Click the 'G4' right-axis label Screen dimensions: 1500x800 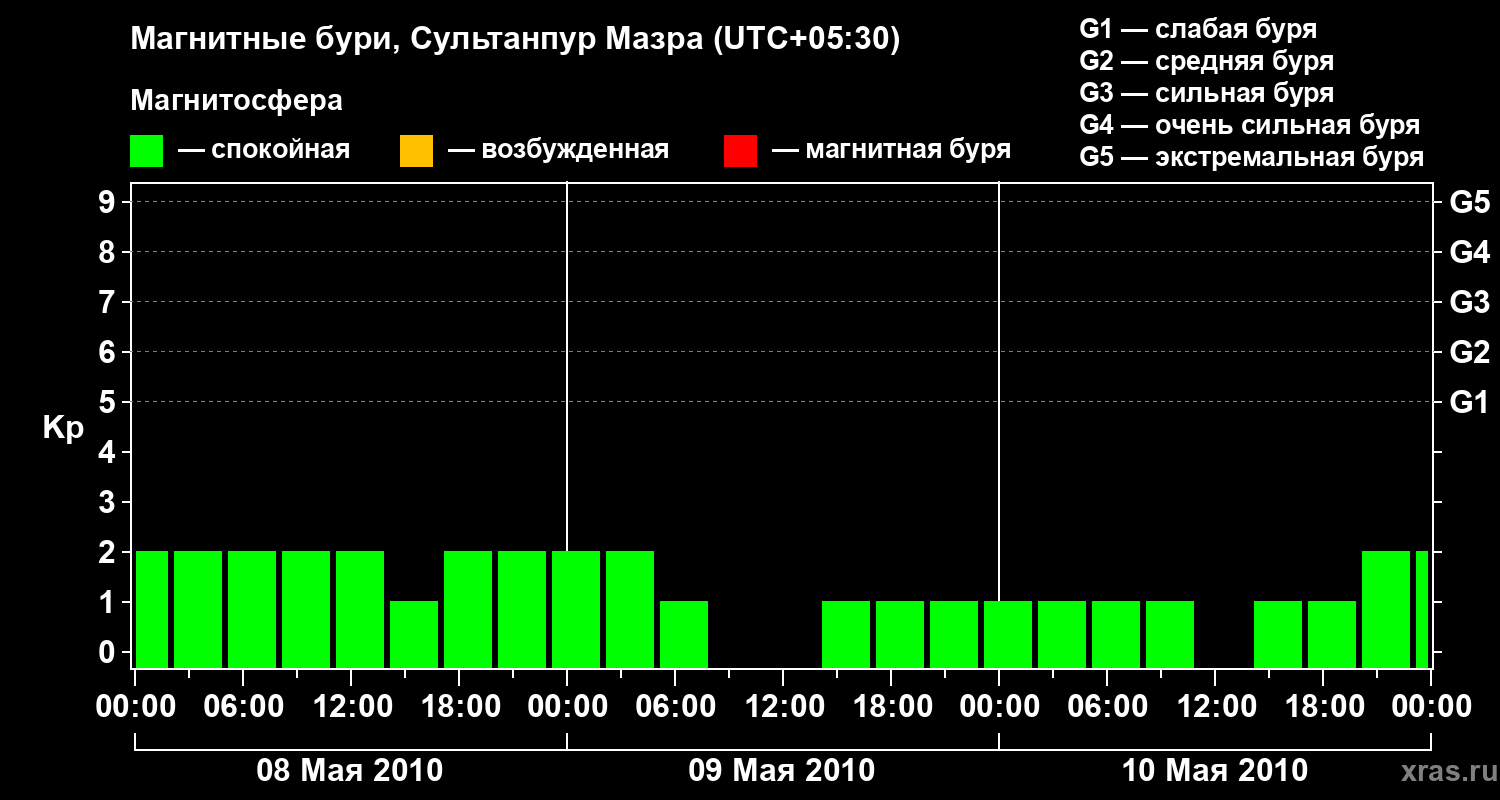point(1469,252)
